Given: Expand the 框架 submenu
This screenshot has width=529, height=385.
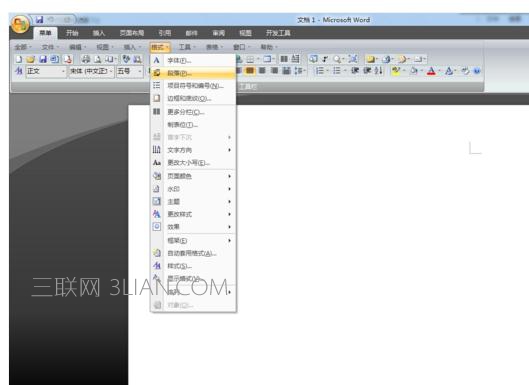Looking at the screenshot, I should [193, 241].
